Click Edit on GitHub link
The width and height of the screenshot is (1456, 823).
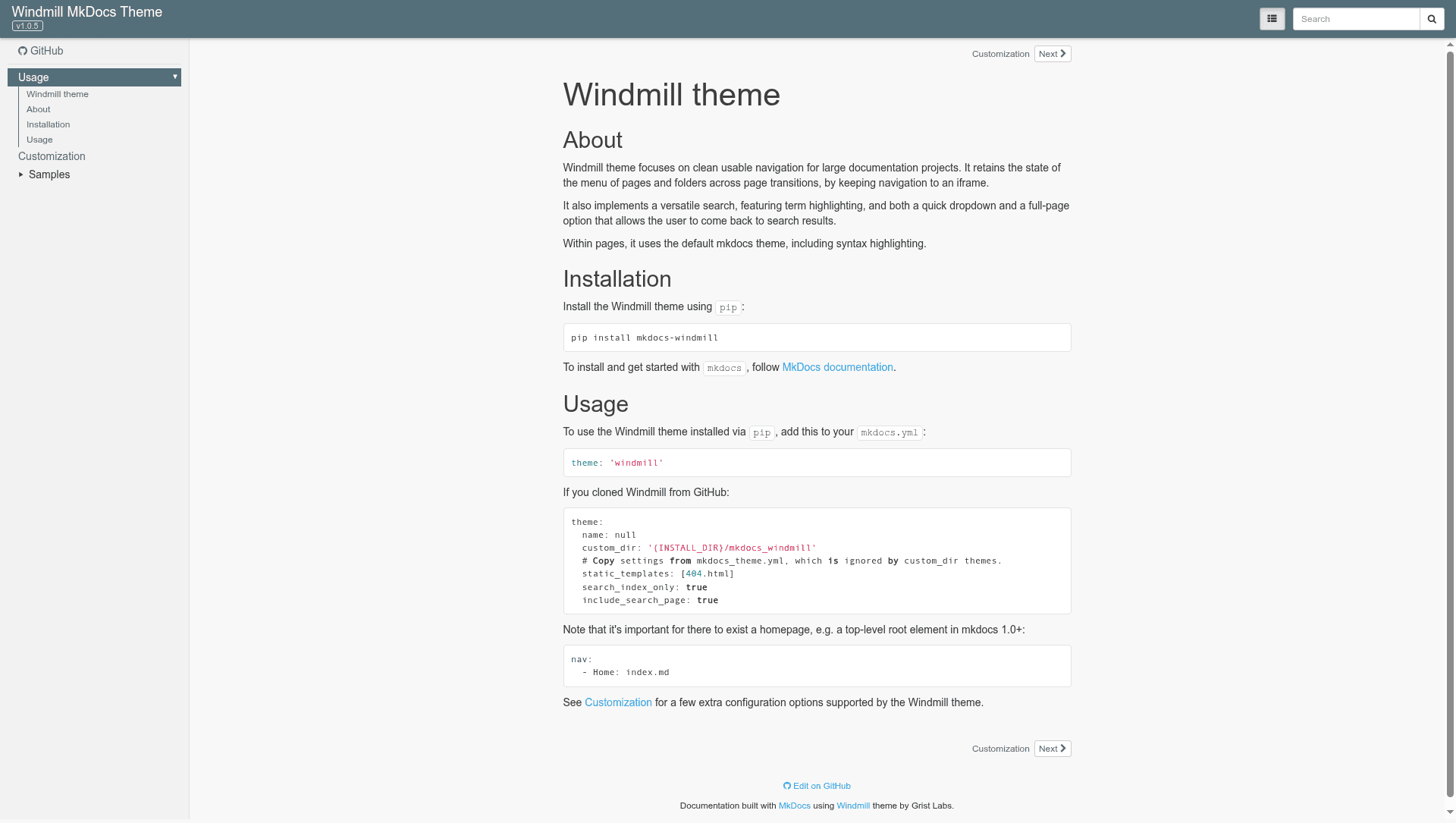817,786
